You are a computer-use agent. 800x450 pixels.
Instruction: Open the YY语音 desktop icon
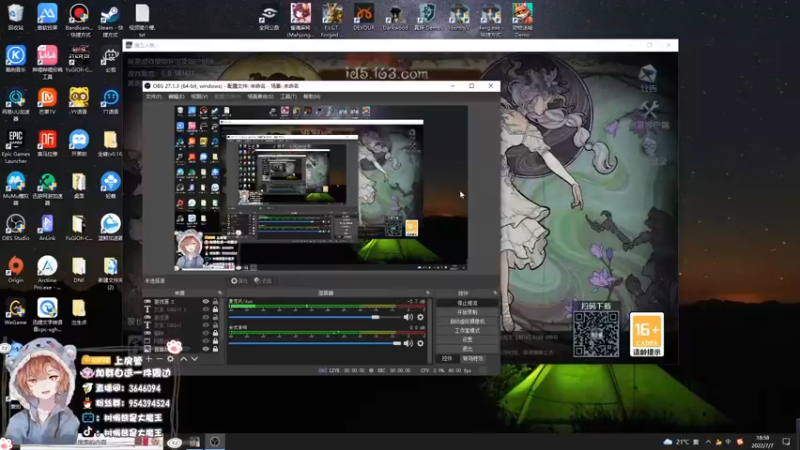[x=79, y=101]
